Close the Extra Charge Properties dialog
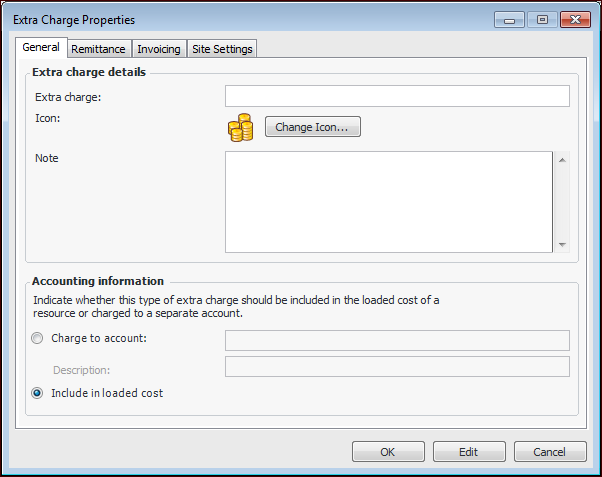Screen dimensions: 602x477 574,19
